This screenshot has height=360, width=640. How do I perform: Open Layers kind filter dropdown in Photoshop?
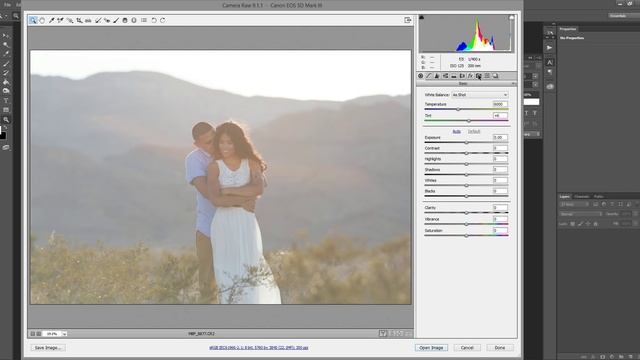[x=574, y=204]
